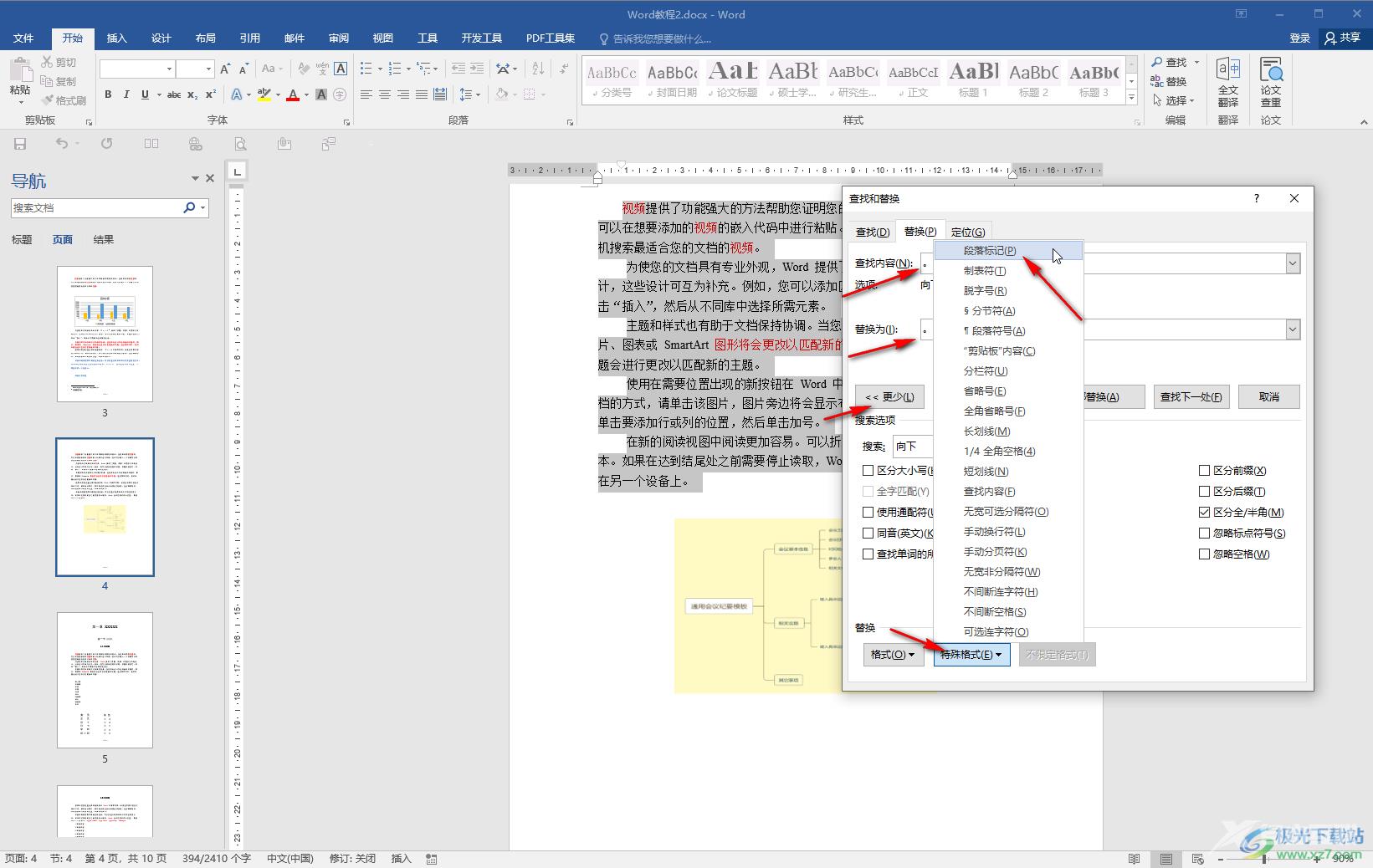Uncheck the 区分全/半角 checkbox
The height and width of the screenshot is (868, 1373).
point(1205,513)
